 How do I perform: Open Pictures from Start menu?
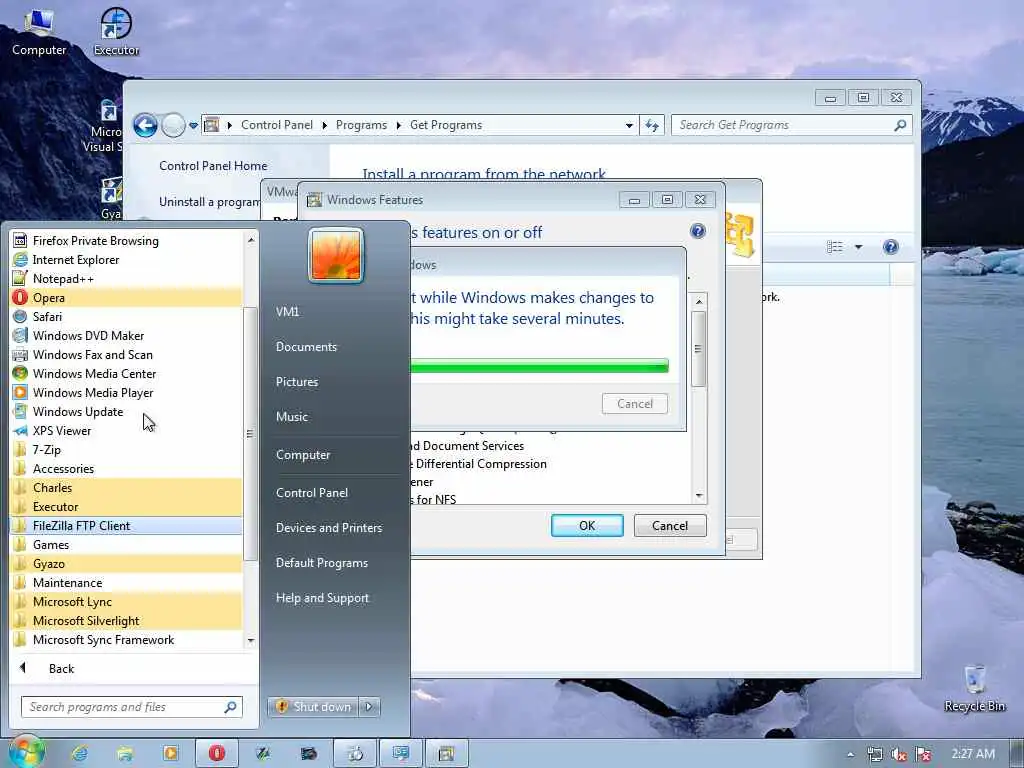pos(297,382)
